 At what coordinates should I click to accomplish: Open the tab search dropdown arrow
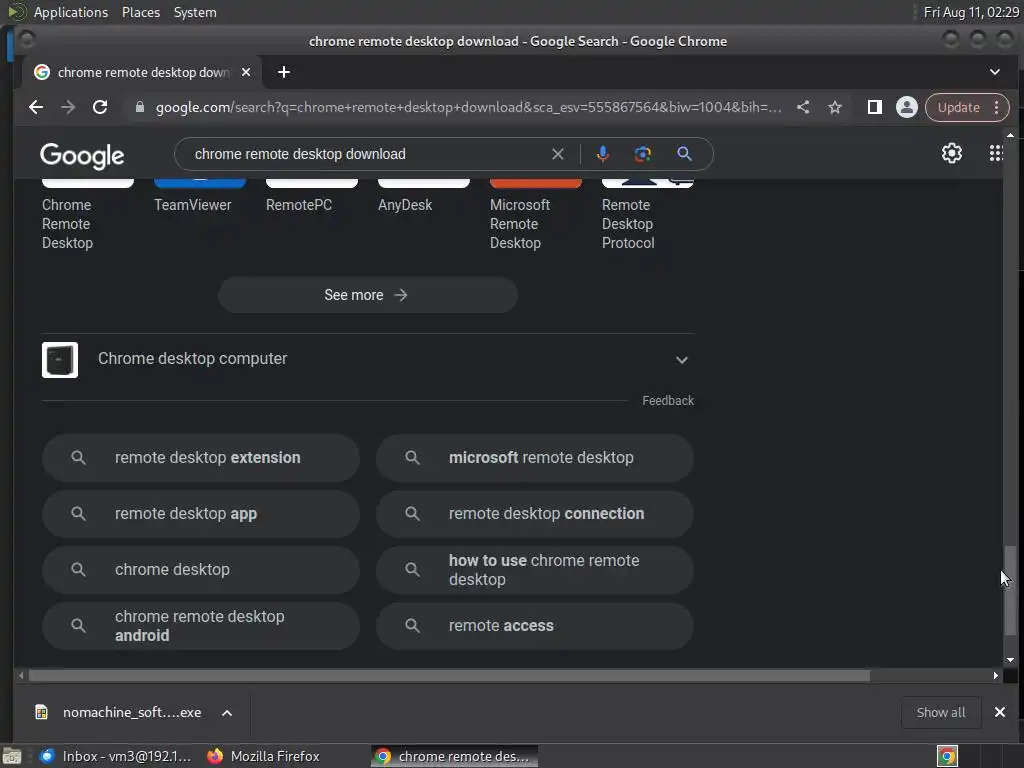[x=995, y=72]
